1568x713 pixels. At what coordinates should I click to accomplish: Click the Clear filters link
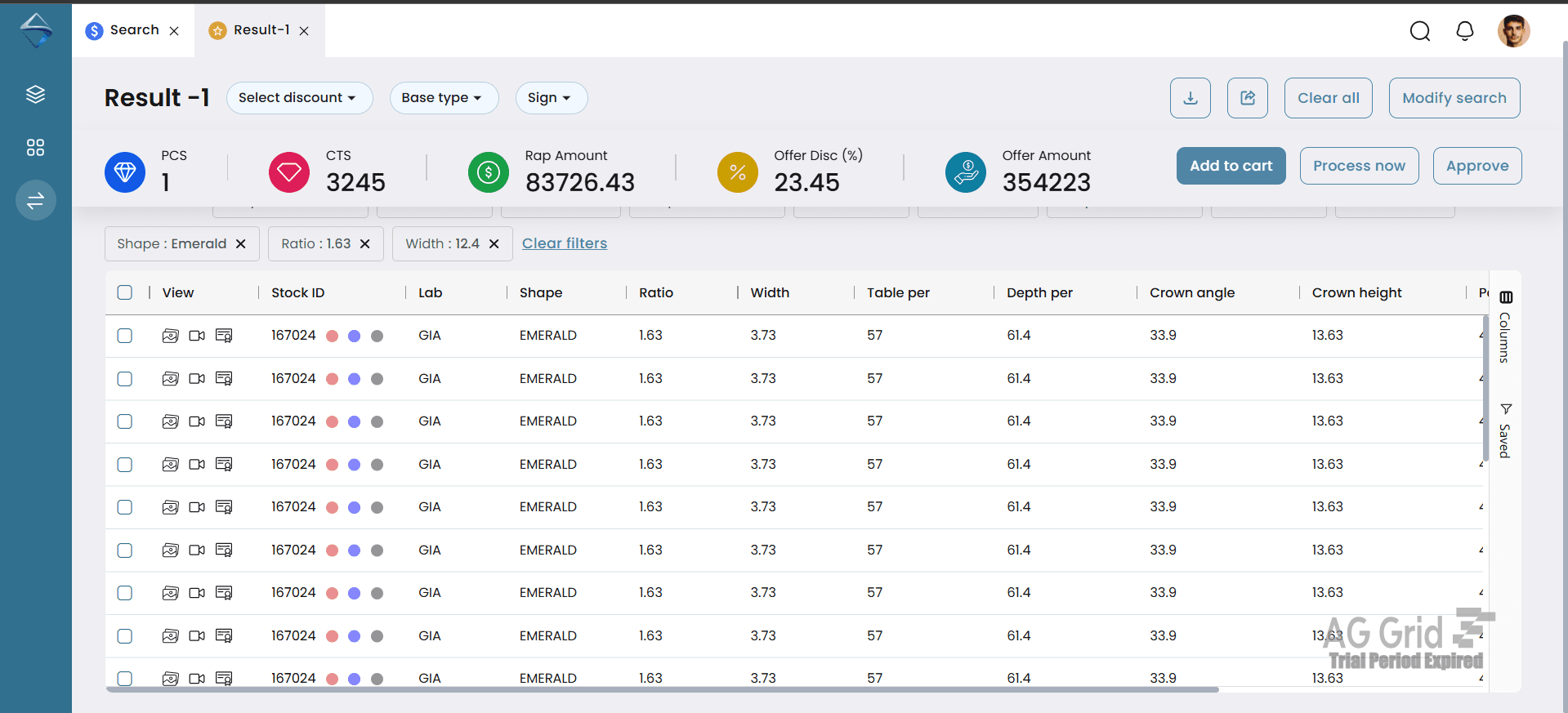[x=565, y=243]
